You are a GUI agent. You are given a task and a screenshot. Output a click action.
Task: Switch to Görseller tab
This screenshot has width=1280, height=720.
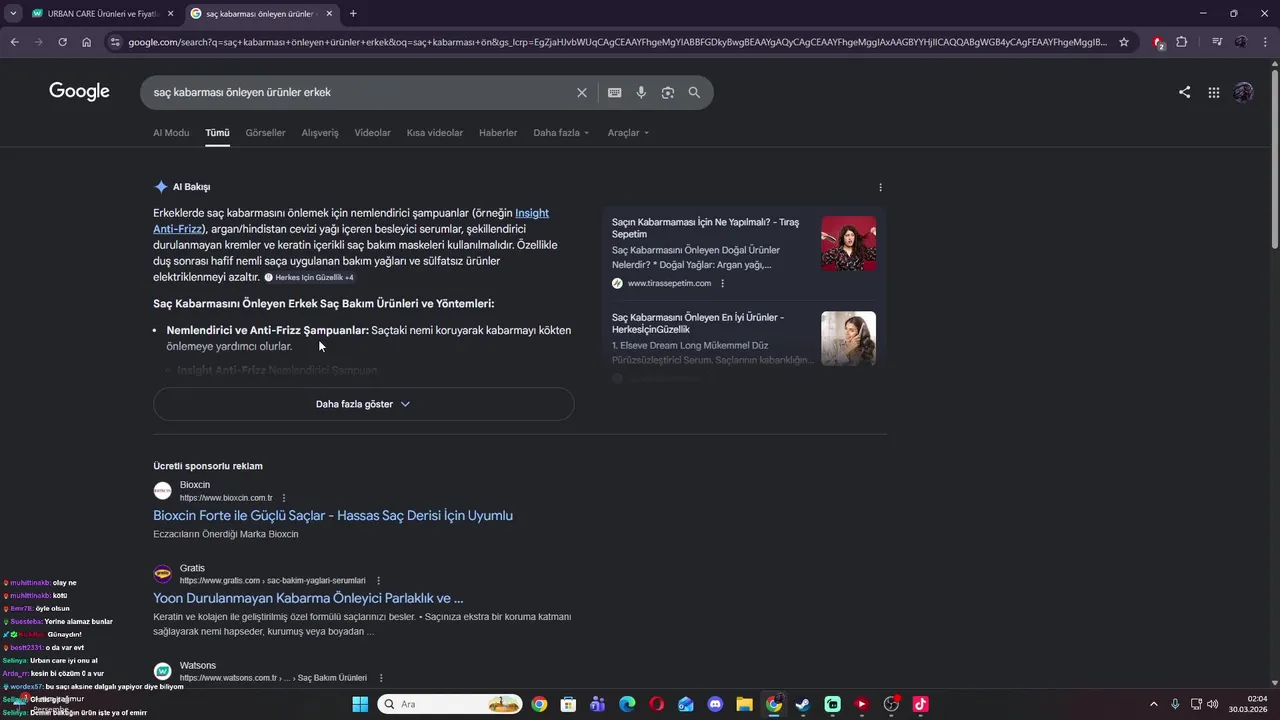265,133
